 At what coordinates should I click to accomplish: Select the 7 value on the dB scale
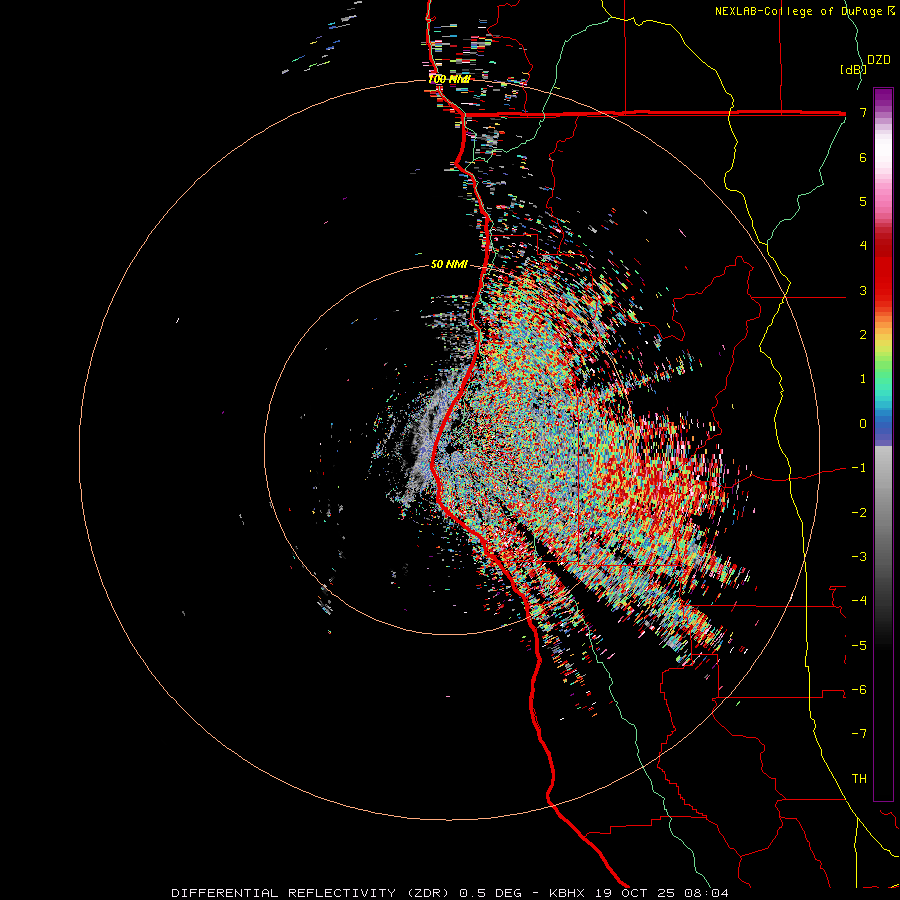(863, 112)
